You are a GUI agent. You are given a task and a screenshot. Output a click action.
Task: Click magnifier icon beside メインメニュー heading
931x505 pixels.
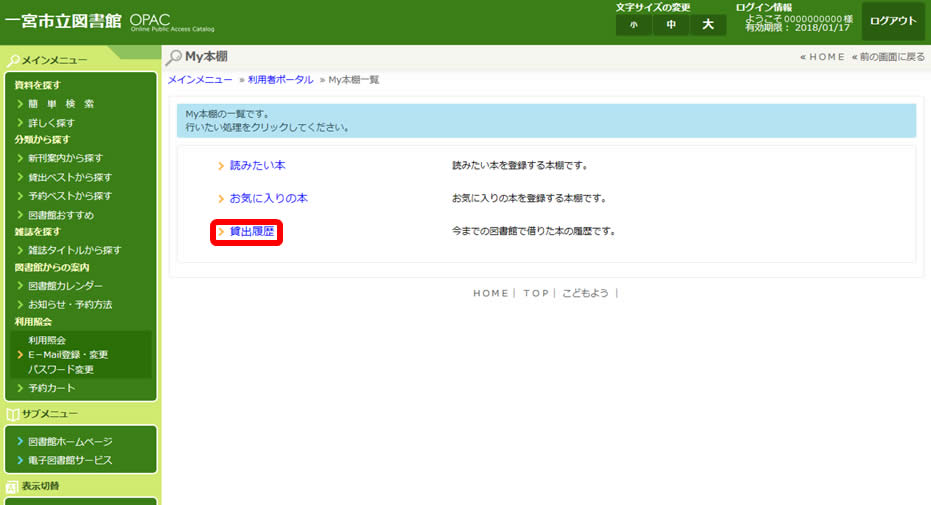click(12, 61)
